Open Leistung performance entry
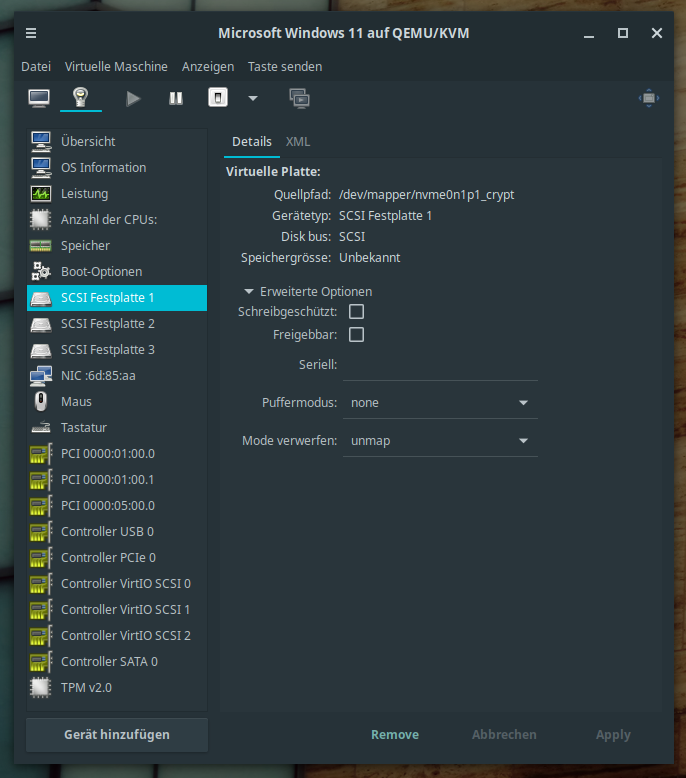Screen dimensions: 686x778 coord(117,194)
